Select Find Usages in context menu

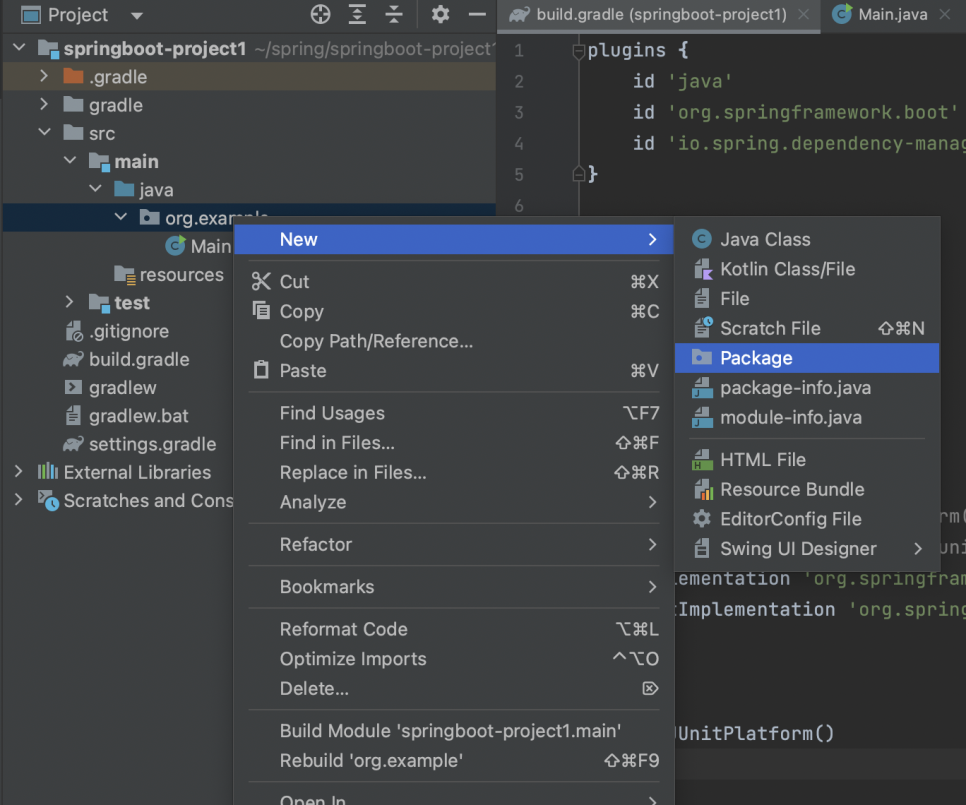[454, 413]
